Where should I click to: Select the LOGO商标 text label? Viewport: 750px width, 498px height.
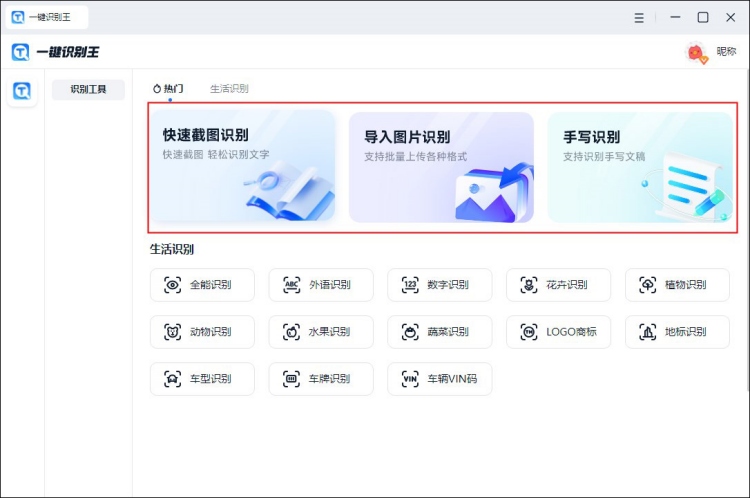point(572,332)
